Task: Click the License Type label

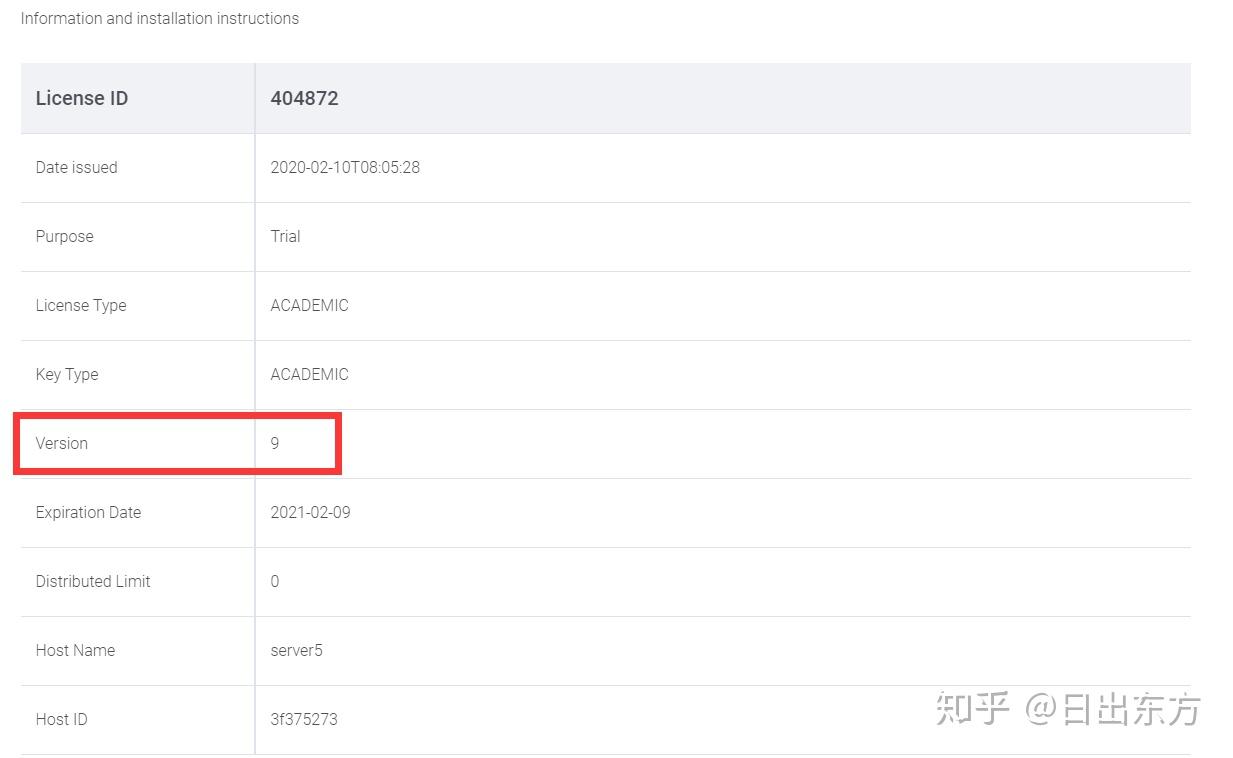Action: coord(81,305)
